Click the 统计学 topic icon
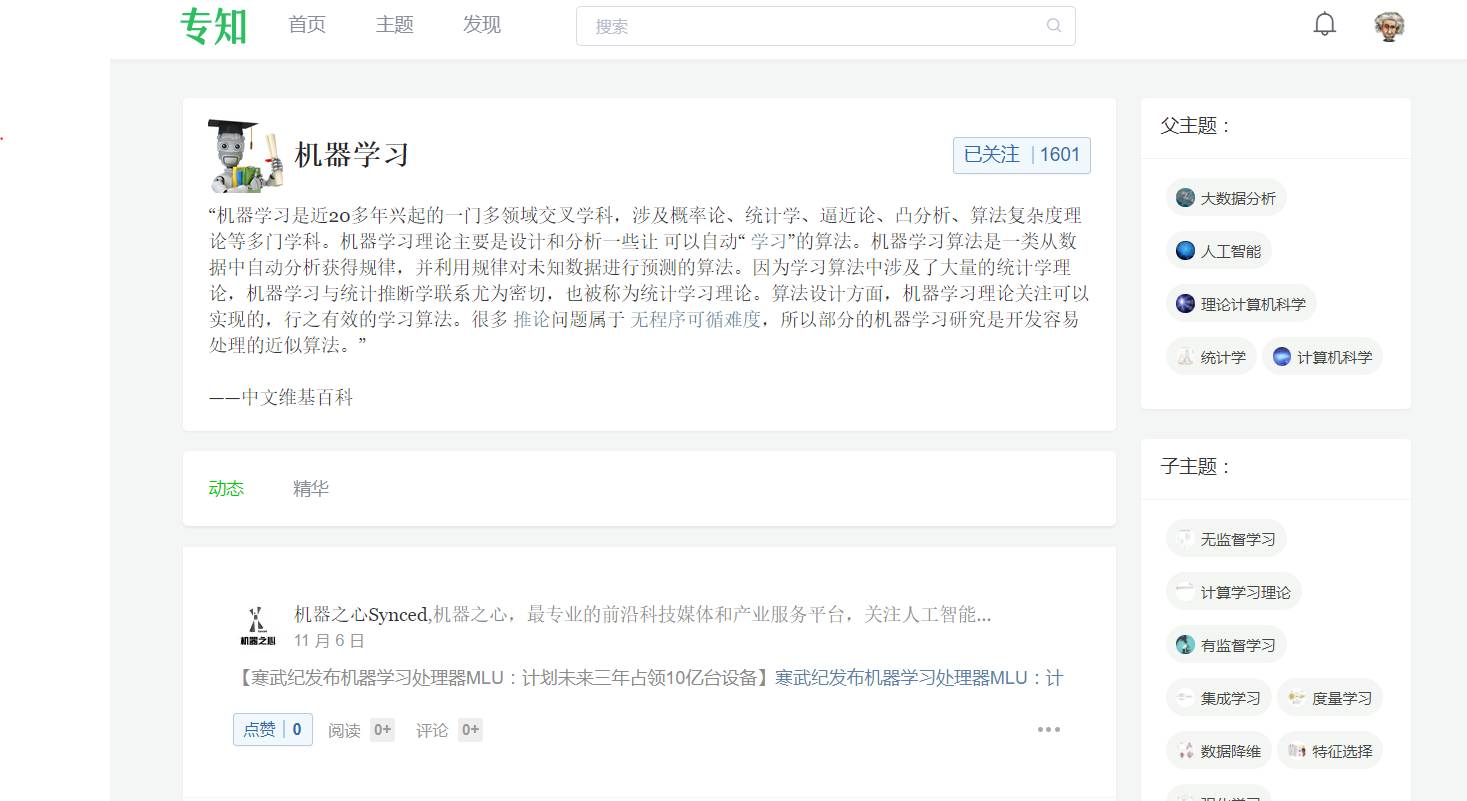The image size is (1467, 801). (x=1185, y=357)
